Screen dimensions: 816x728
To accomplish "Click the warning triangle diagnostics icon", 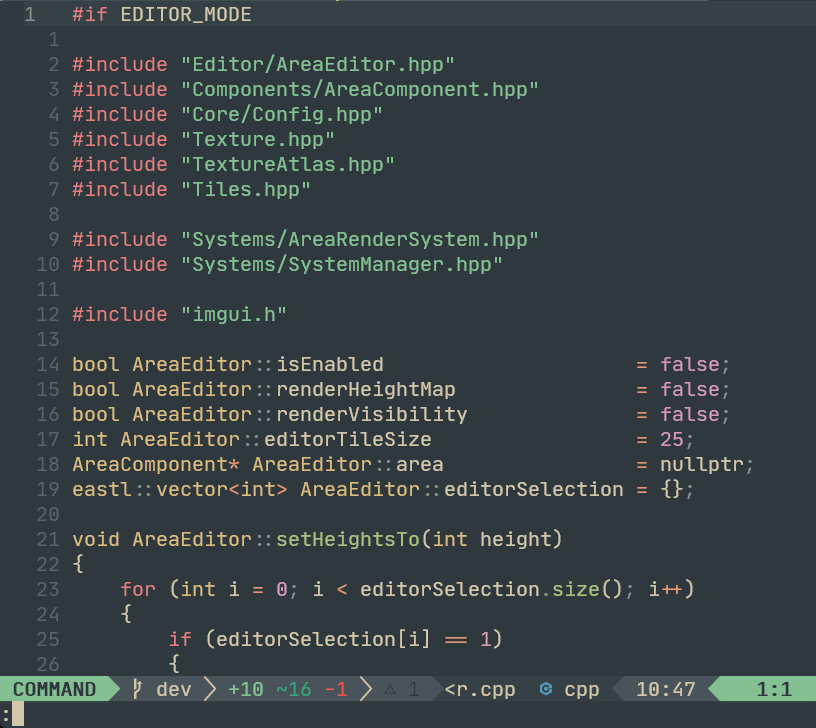I will click(x=390, y=689).
